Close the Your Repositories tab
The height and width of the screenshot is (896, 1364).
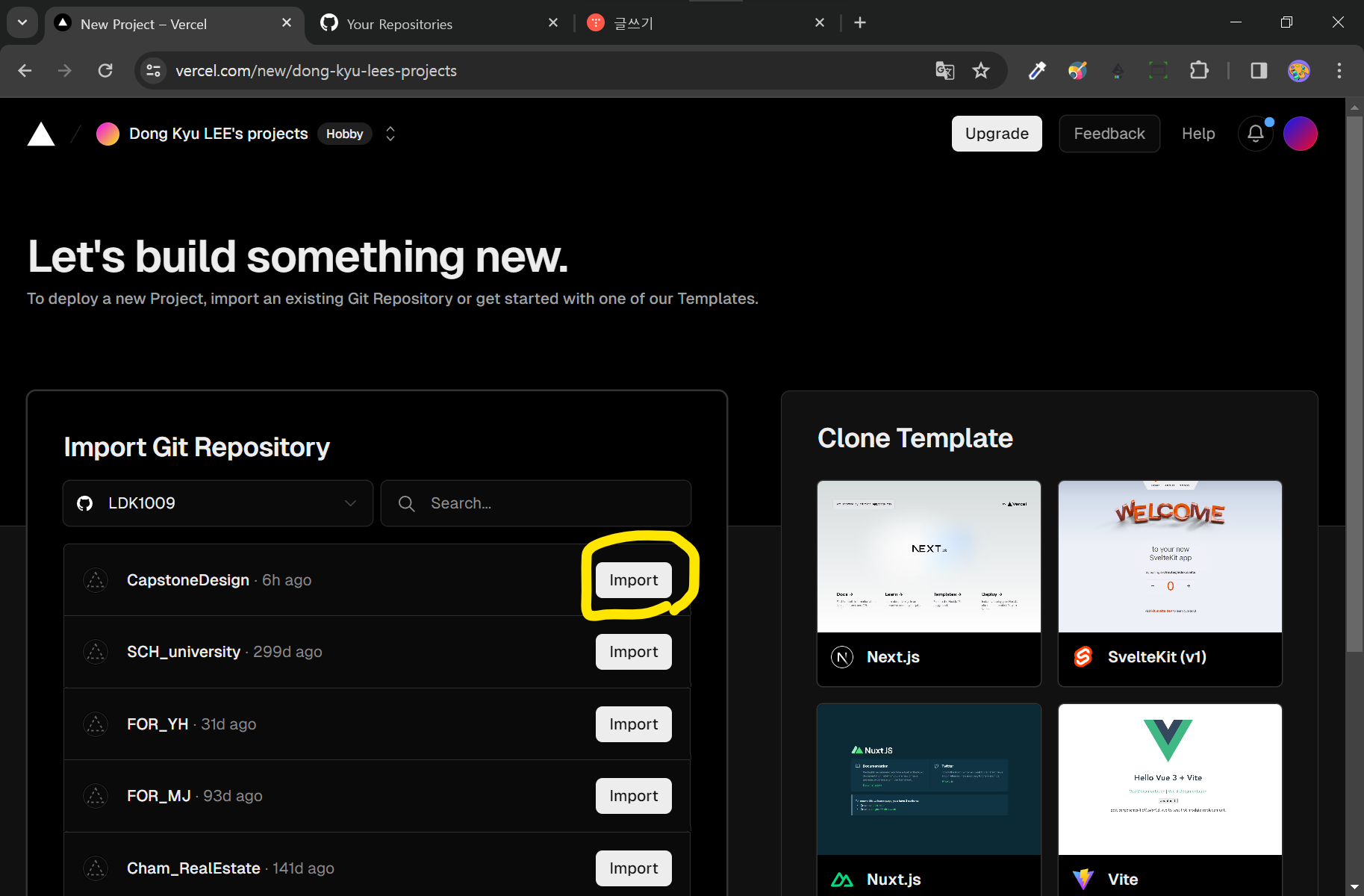(x=553, y=23)
